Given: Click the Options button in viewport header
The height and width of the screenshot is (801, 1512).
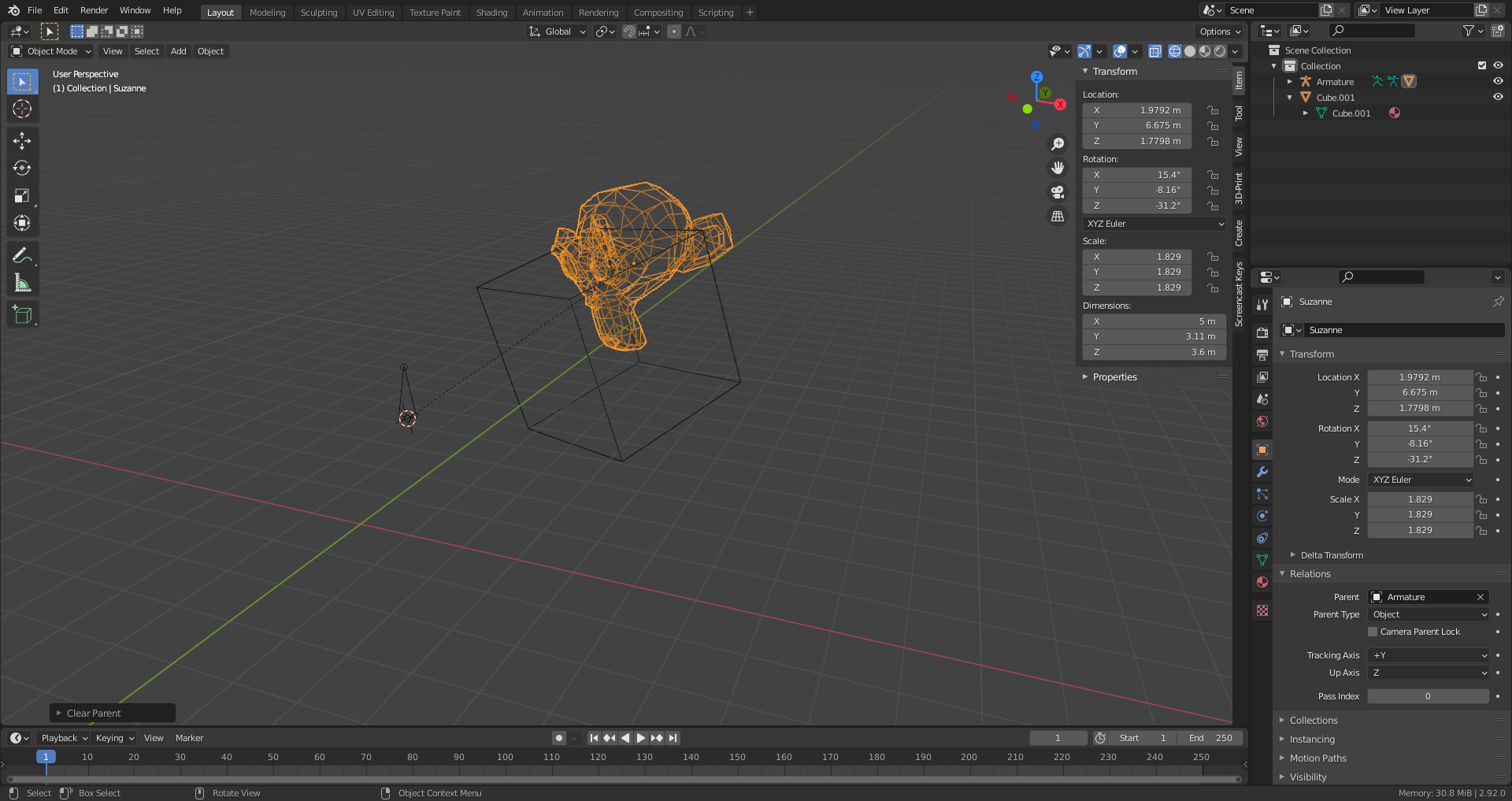Looking at the screenshot, I should 1220,32.
